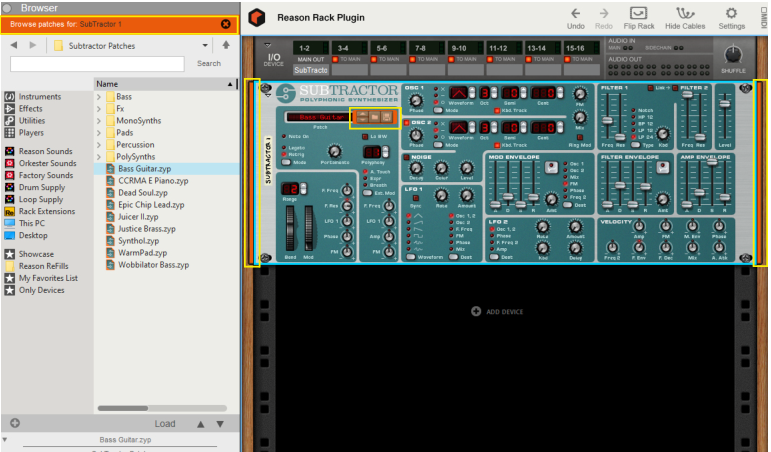
Task: Sort list by Name column
Action: coord(164,84)
